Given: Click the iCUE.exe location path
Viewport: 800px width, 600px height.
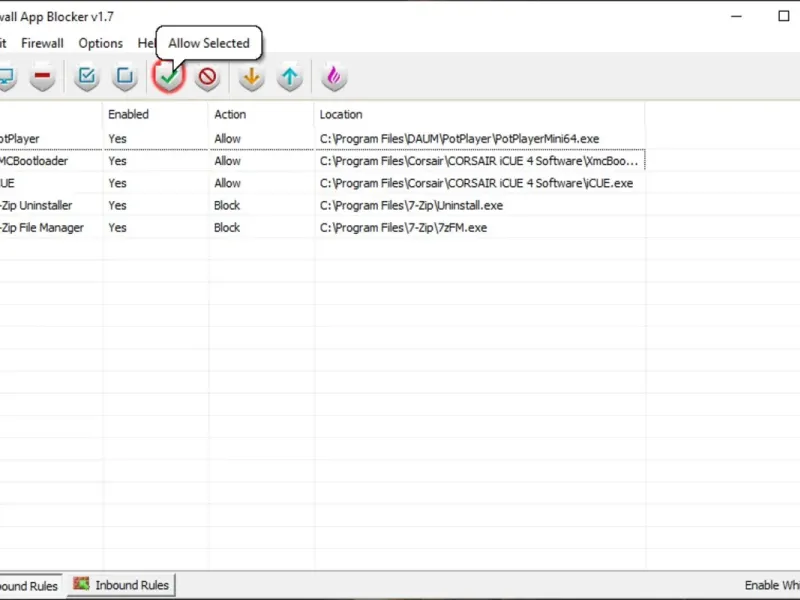Looking at the screenshot, I should pyautogui.click(x=476, y=183).
